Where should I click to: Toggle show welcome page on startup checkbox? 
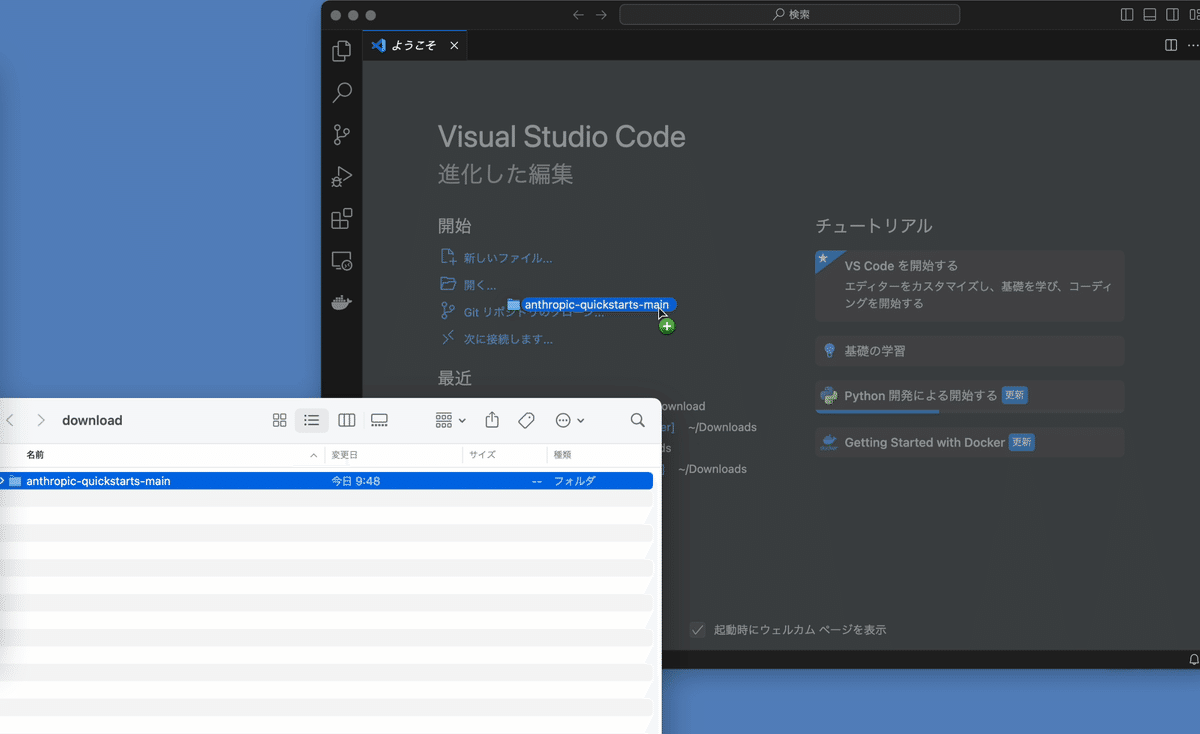click(698, 630)
